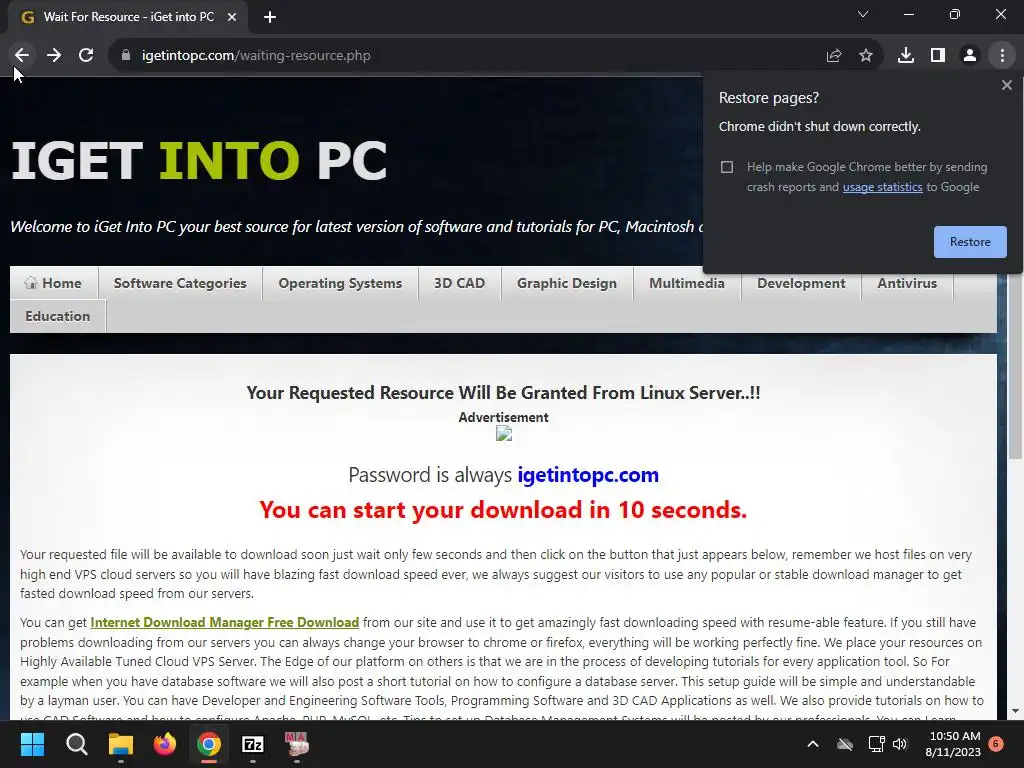The width and height of the screenshot is (1024, 768).
Task: Open a new tab with the plus button
Action: [270, 17]
